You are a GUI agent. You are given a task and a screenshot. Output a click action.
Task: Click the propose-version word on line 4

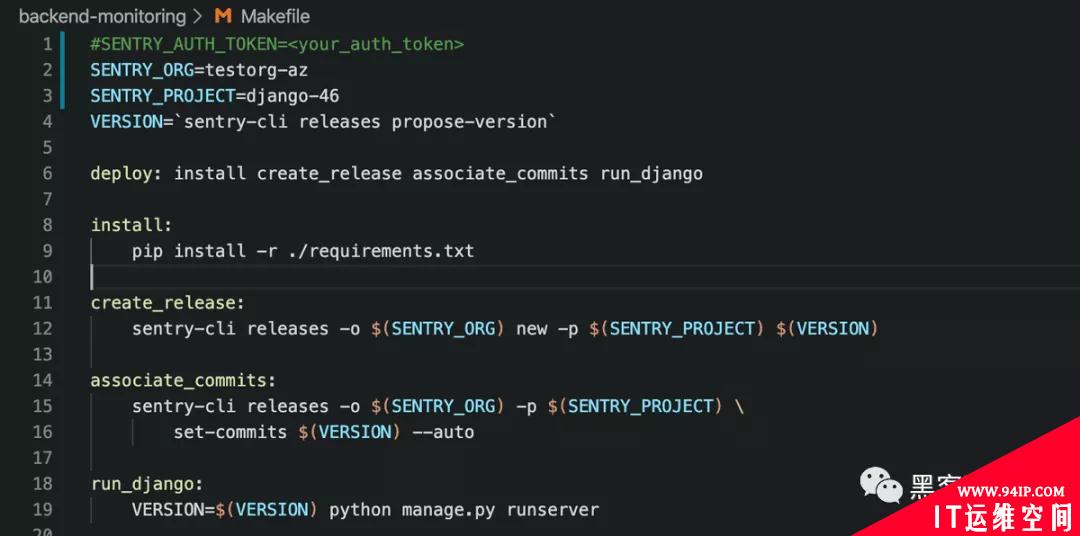click(470, 121)
